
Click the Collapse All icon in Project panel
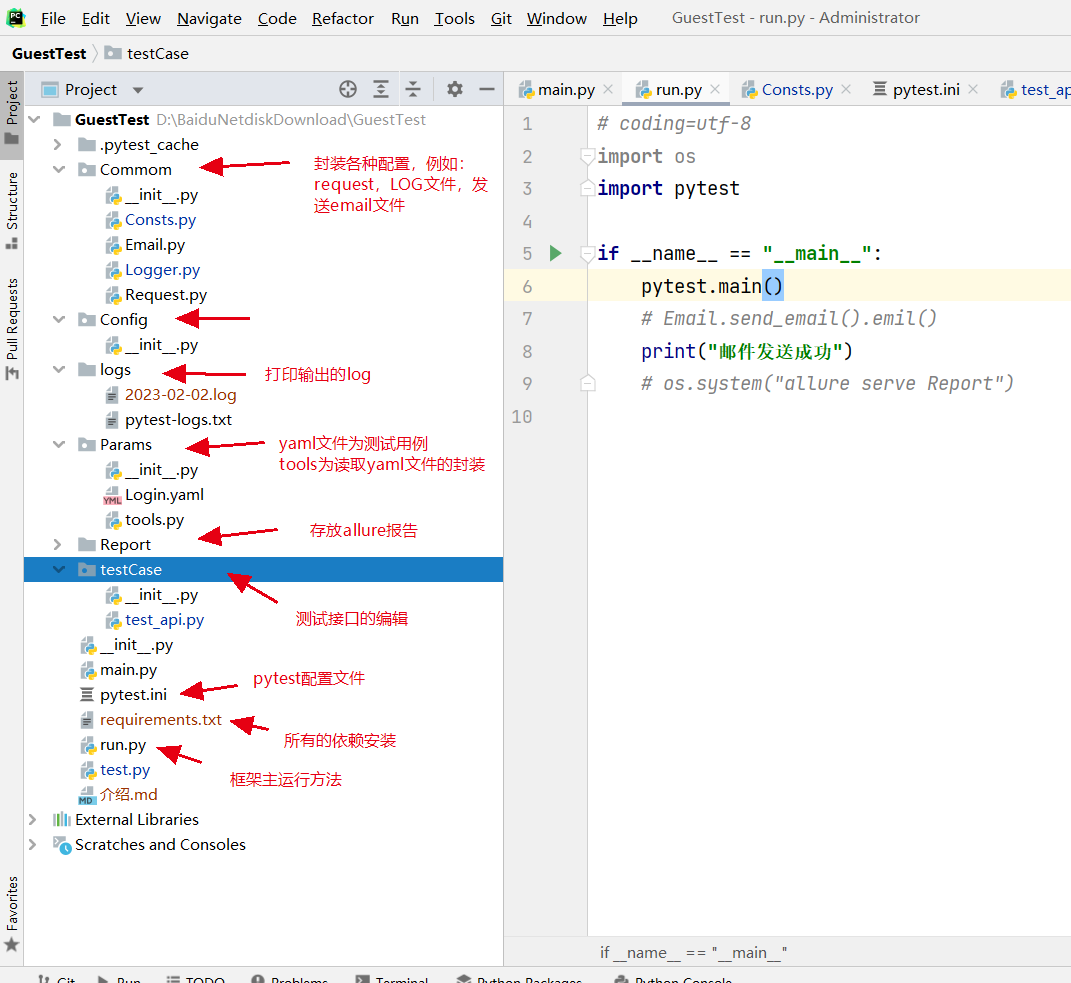[413, 89]
